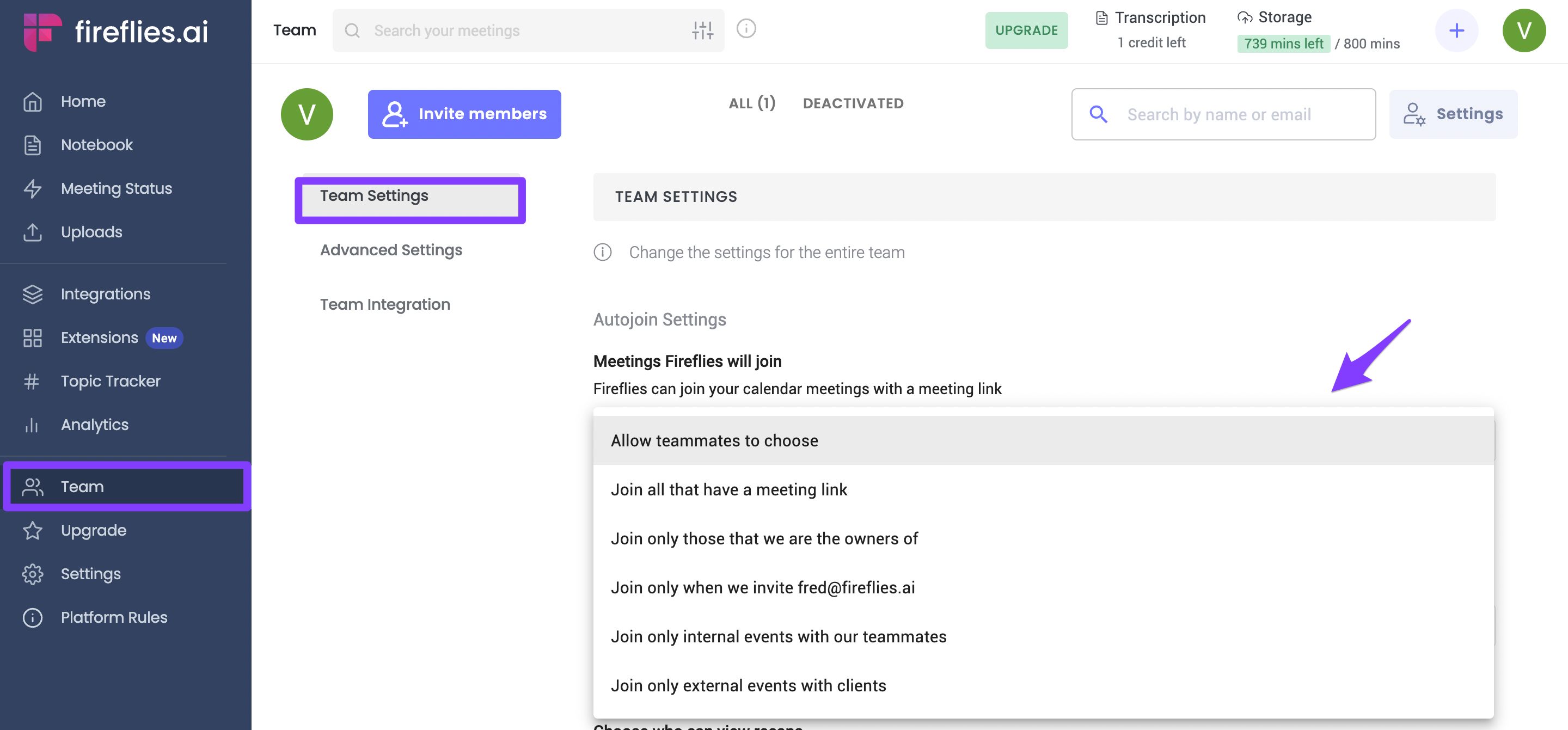This screenshot has width=1568, height=730.
Task: Open the Upgrade page in sidebar
Action: pos(93,530)
